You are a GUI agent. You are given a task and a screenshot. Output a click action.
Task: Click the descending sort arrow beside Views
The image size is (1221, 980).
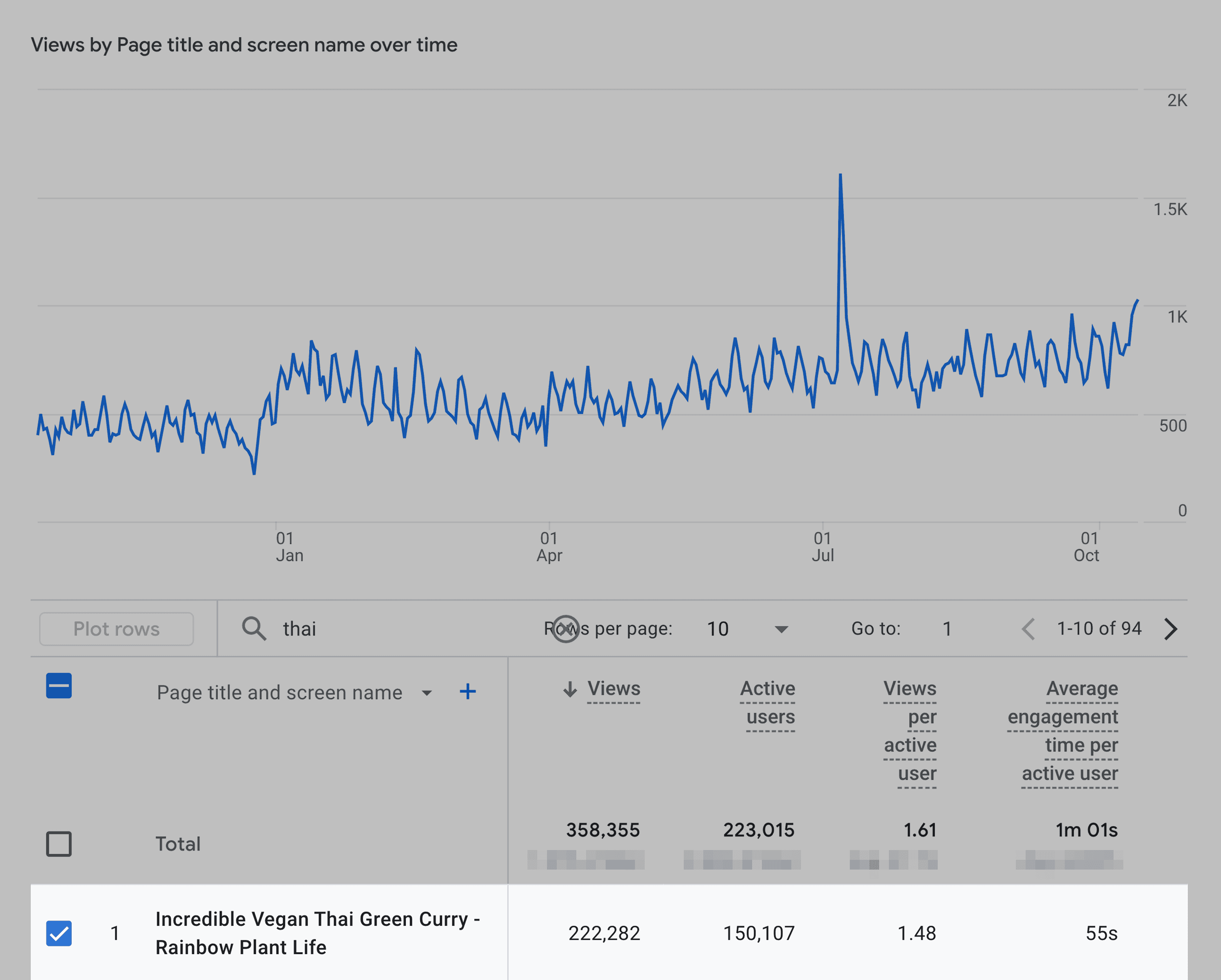[x=570, y=689]
